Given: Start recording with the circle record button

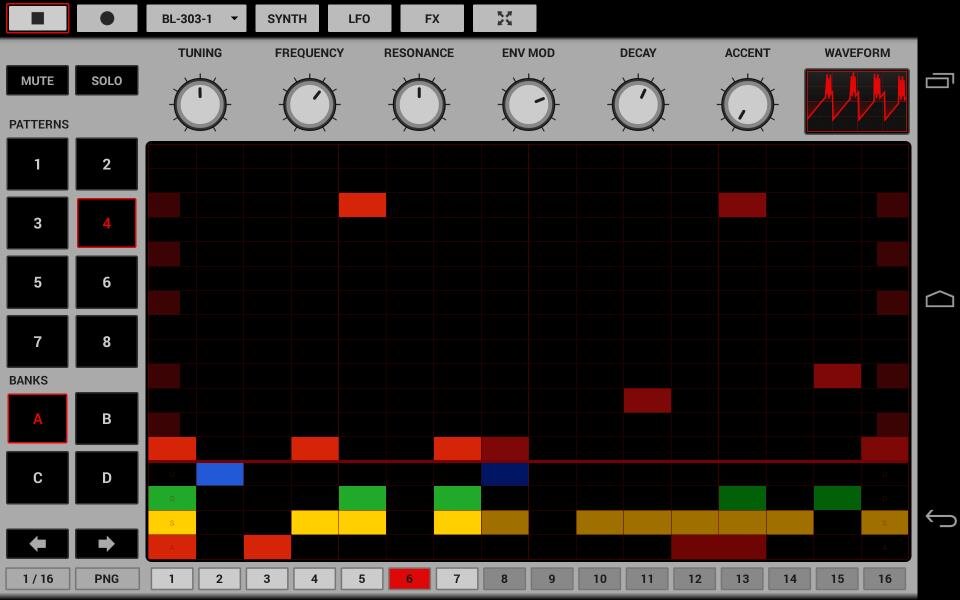Looking at the screenshot, I should [107, 18].
